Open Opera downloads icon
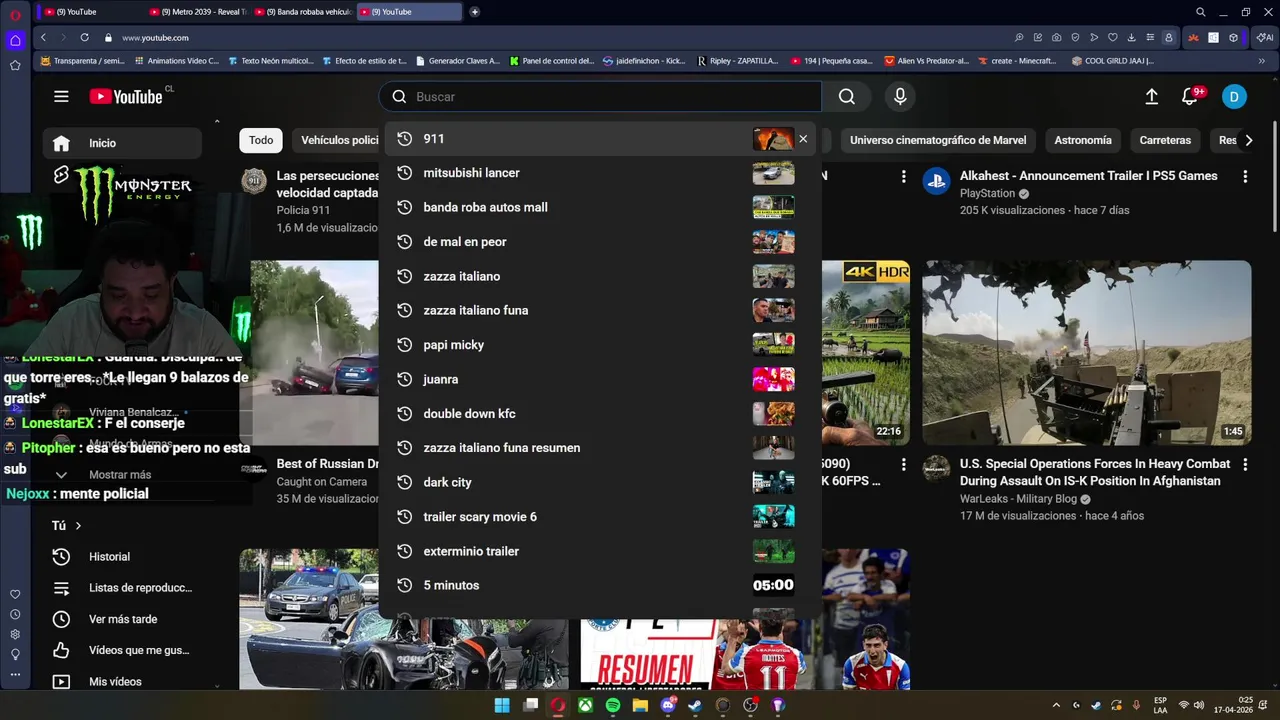This screenshot has height=720, width=1280. pyautogui.click(x=1131, y=37)
